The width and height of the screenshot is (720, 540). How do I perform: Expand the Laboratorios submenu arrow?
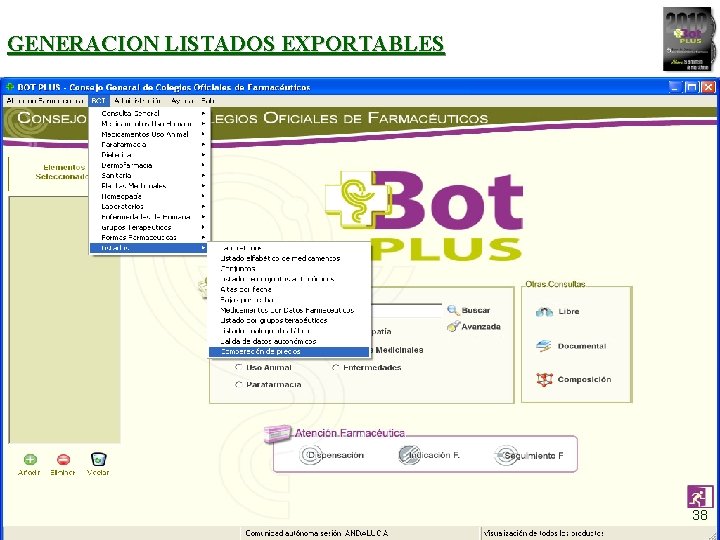pos(203,207)
